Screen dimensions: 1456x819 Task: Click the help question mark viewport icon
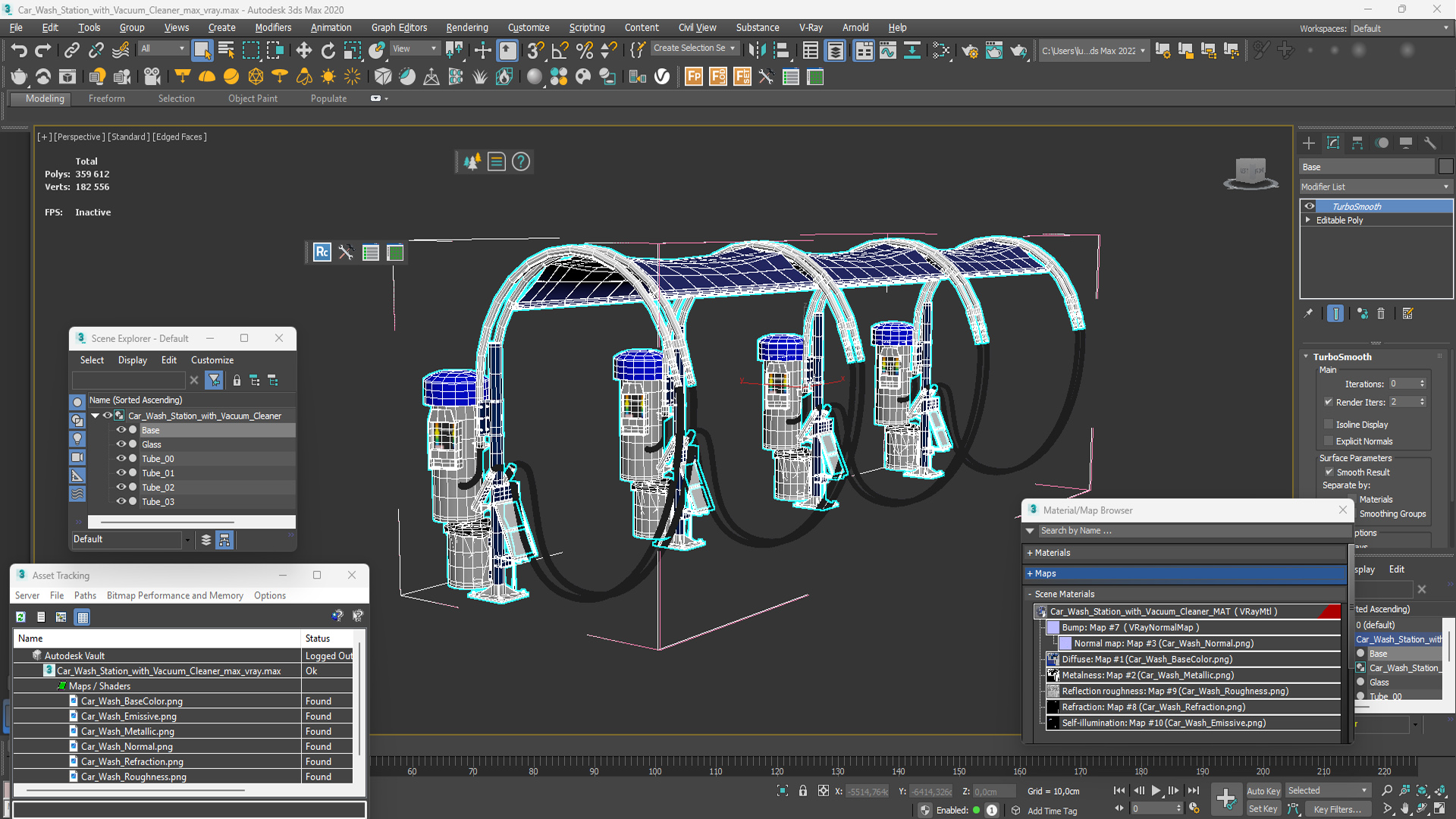pyautogui.click(x=521, y=162)
